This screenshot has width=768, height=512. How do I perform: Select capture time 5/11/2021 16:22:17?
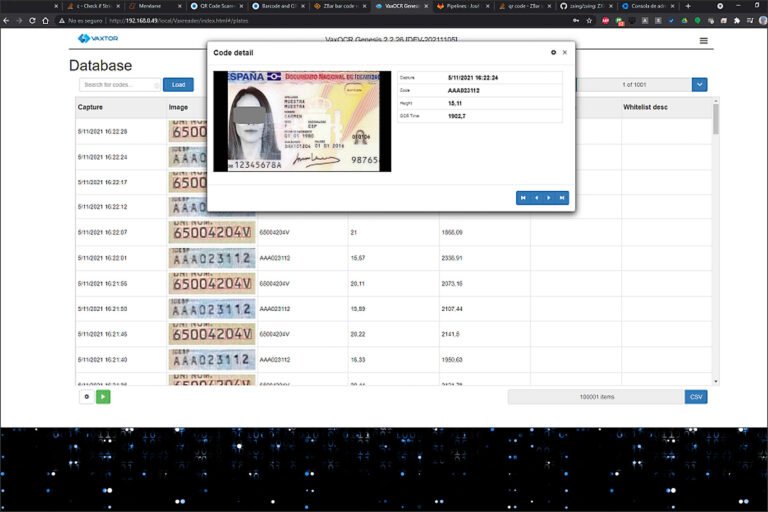coord(102,182)
